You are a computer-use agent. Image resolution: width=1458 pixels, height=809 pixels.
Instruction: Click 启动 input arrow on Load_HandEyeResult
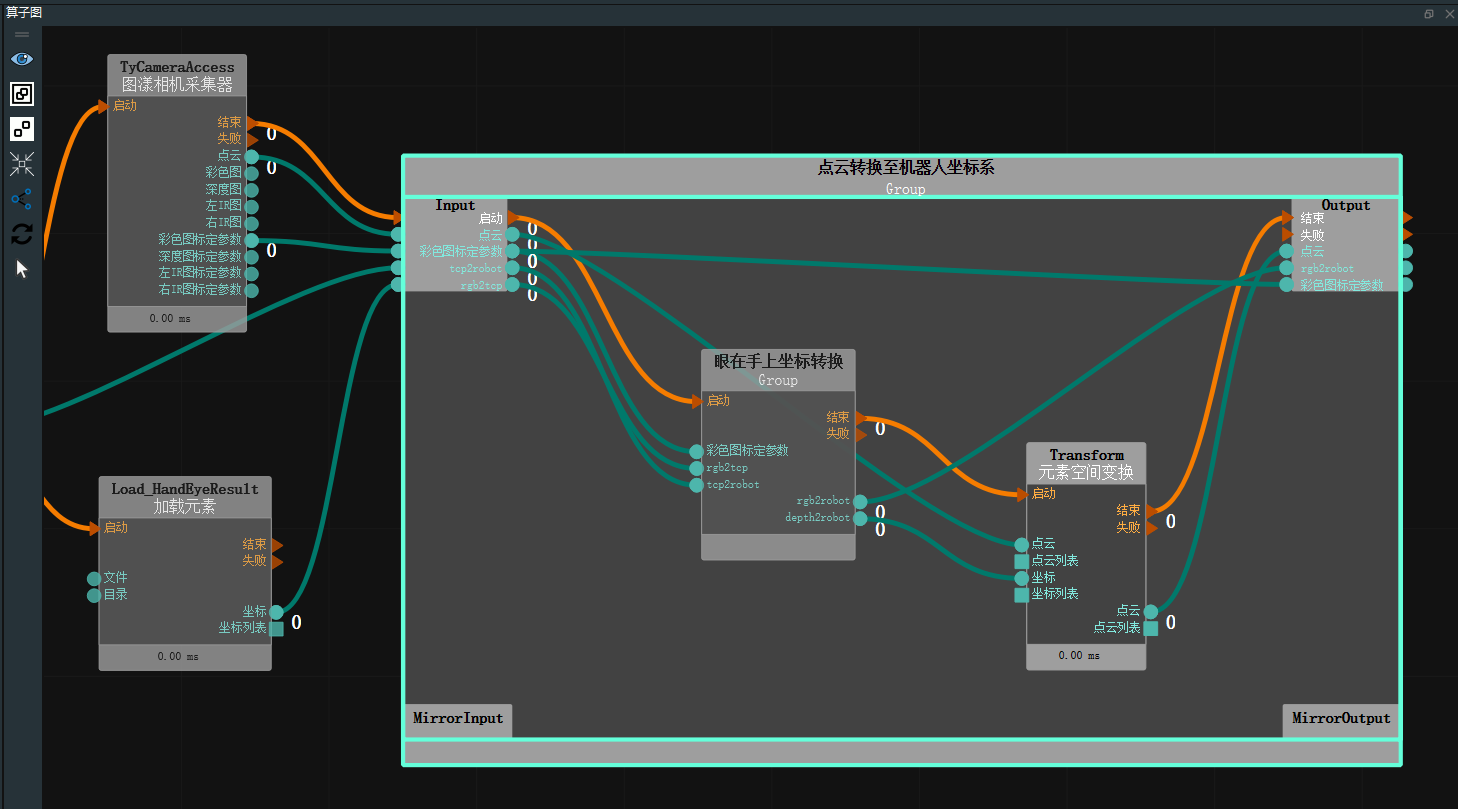[x=95, y=528]
